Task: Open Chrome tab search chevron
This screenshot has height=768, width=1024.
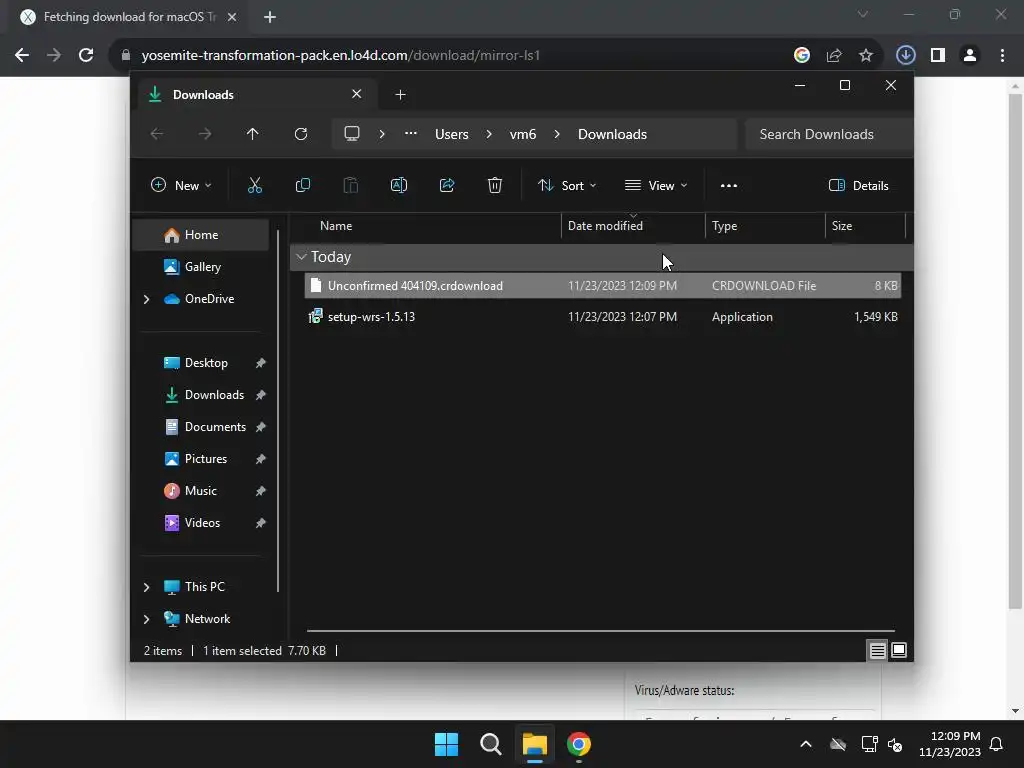Action: [x=863, y=14]
